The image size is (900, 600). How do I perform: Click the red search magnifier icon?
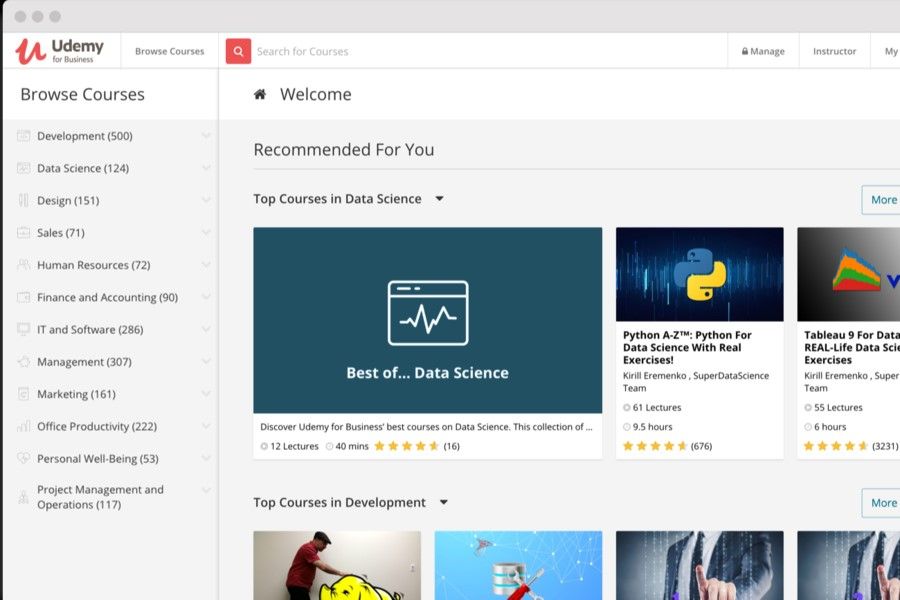pyautogui.click(x=237, y=50)
